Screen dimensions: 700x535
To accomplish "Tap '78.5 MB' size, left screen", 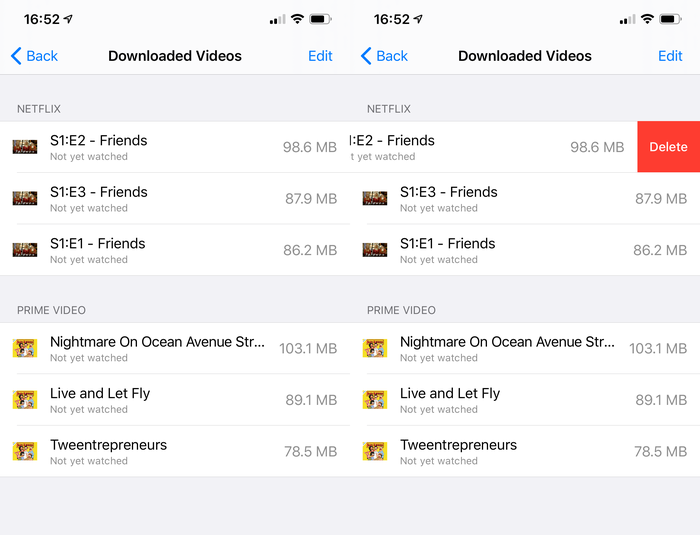I will pyautogui.click(x=311, y=451).
